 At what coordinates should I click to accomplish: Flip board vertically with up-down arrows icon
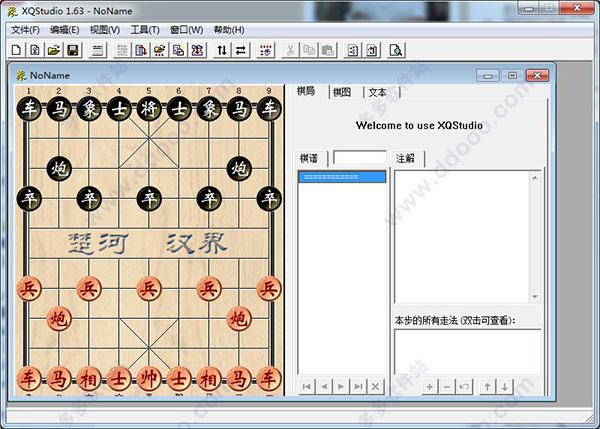[x=222, y=50]
